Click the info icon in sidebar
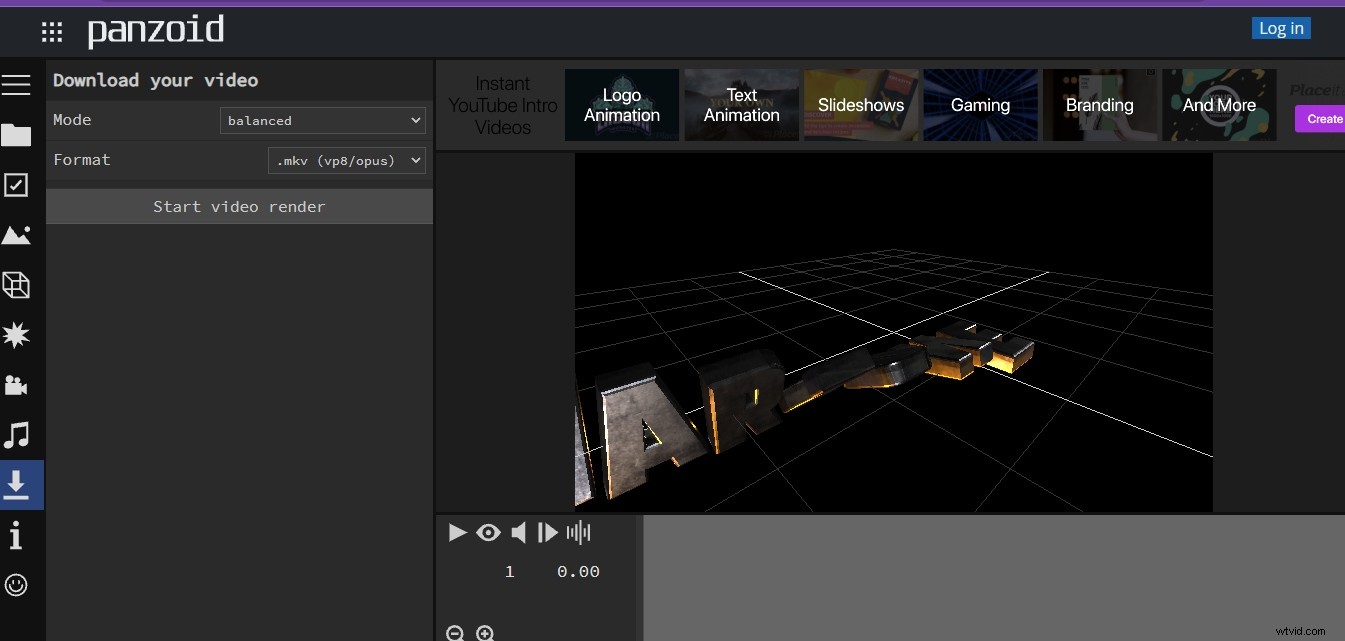 [16, 537]
